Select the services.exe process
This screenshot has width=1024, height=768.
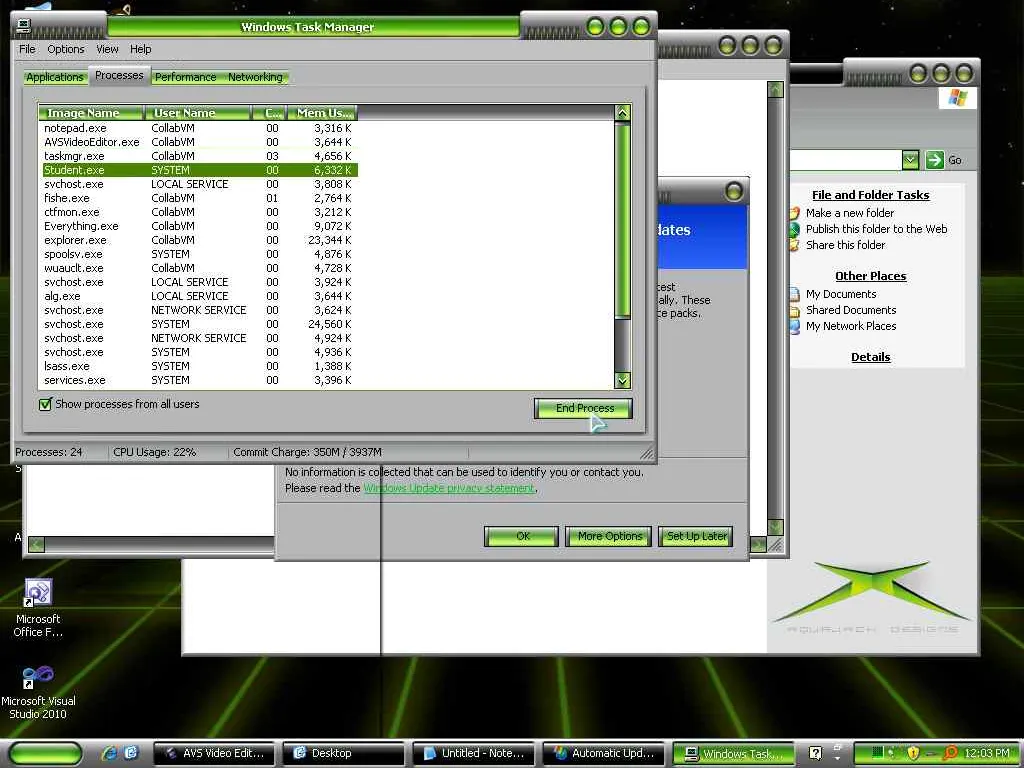pos(199,380)
